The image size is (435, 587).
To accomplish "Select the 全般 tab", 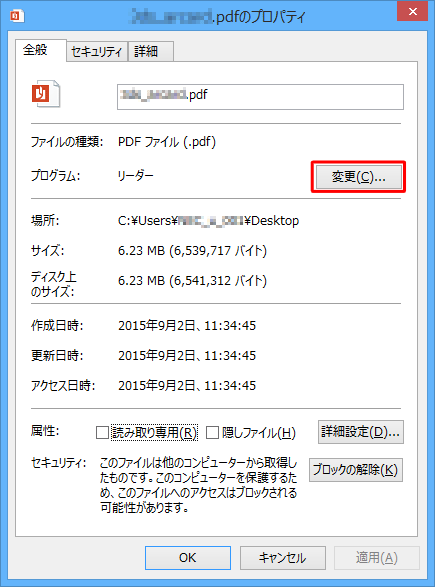I will tap(40, 51).
